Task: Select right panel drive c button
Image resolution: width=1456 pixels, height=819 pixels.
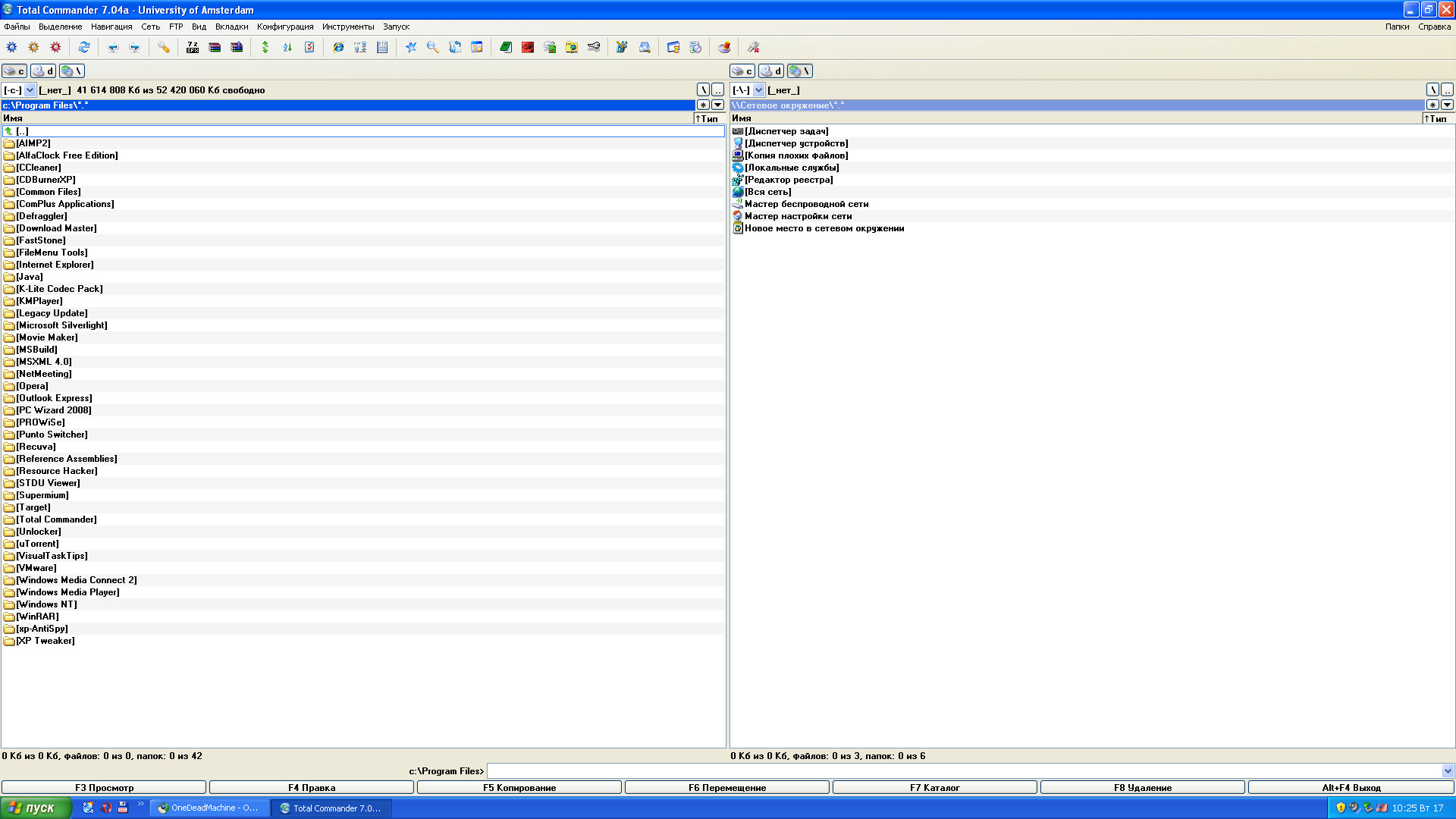Action: click(x=742, y=71)
